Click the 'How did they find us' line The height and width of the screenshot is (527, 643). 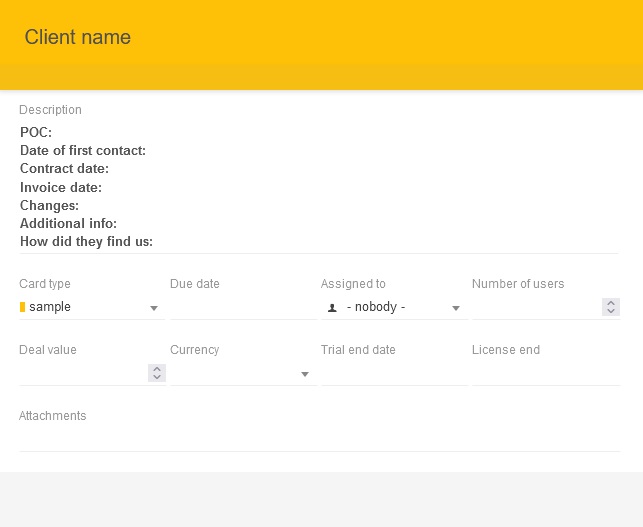click(x=86, y=242)
